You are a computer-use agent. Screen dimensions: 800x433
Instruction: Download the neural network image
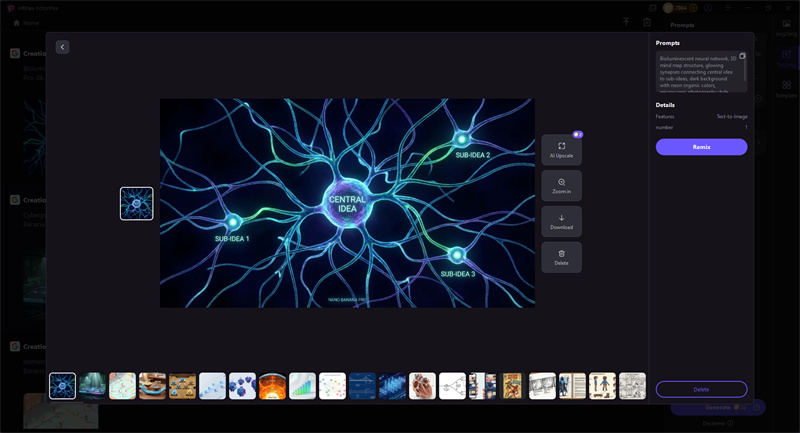[x=561, y=221]
